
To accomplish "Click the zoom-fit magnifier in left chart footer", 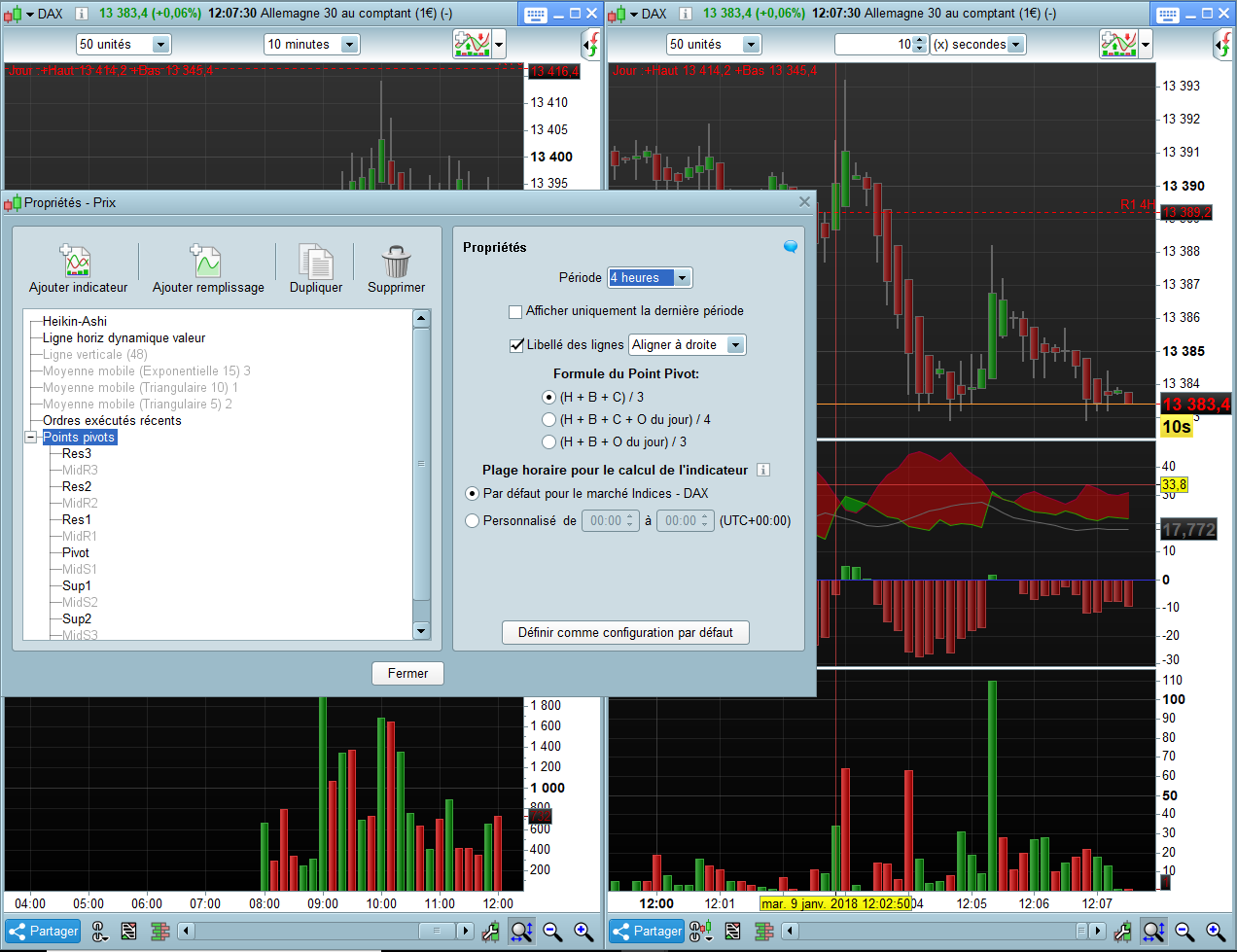I will (522, 932).
